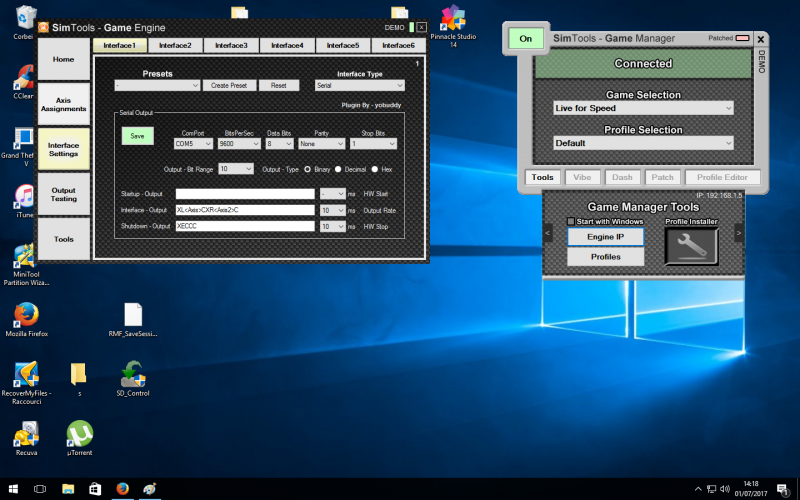Open the Output Bit Range dropdown

pos(236,169)
